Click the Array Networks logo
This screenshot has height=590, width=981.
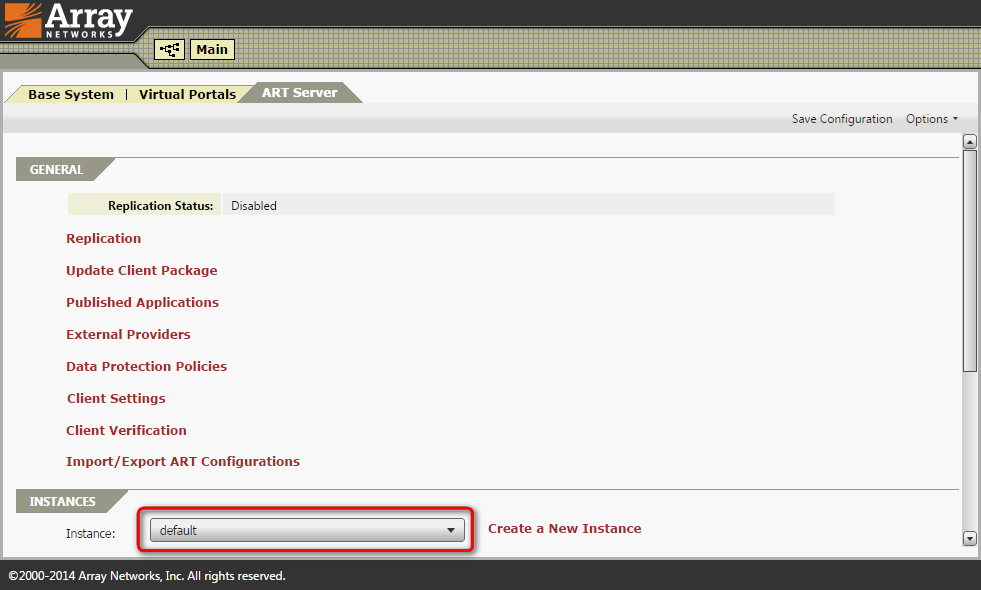pyautogui.click(x=69, y=20)
